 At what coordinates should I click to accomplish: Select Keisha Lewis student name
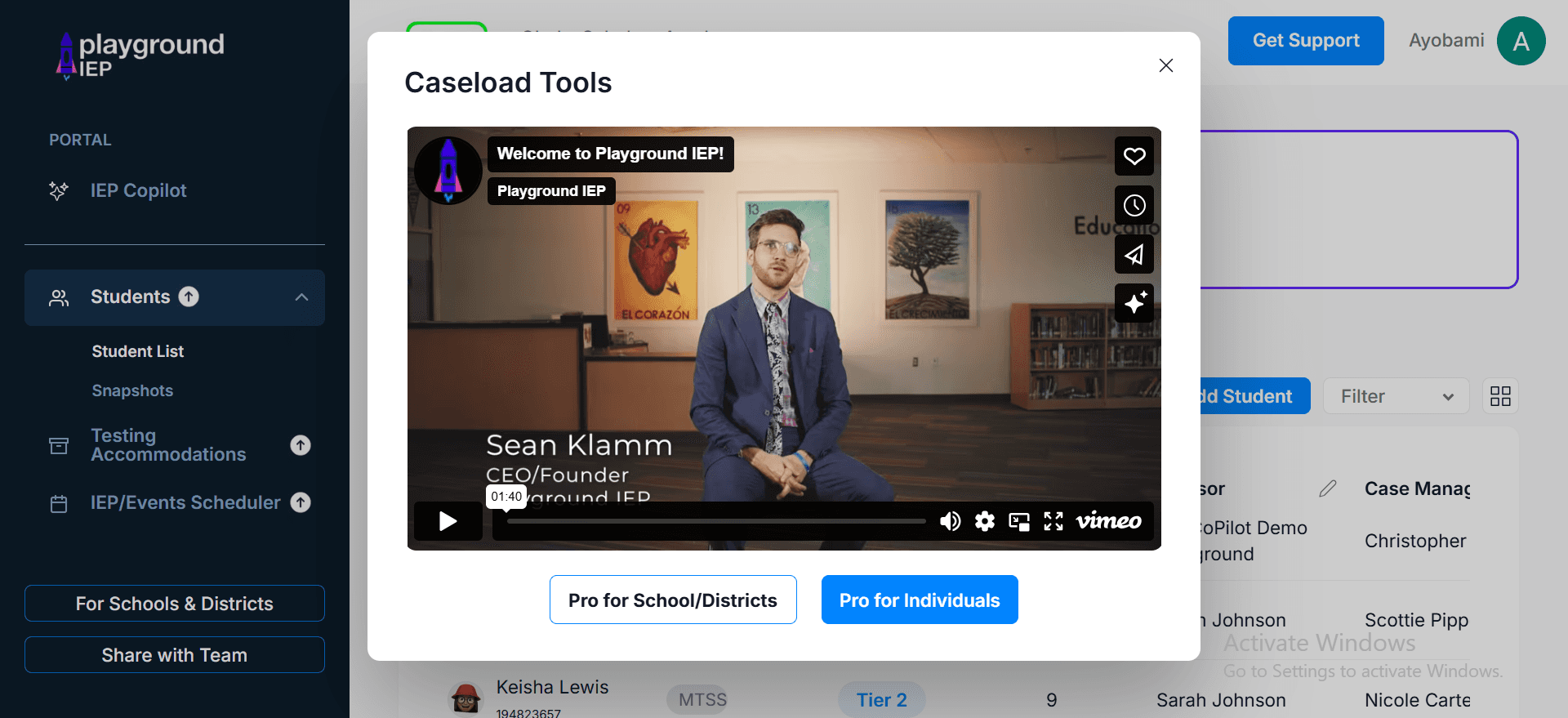(552, 687)
